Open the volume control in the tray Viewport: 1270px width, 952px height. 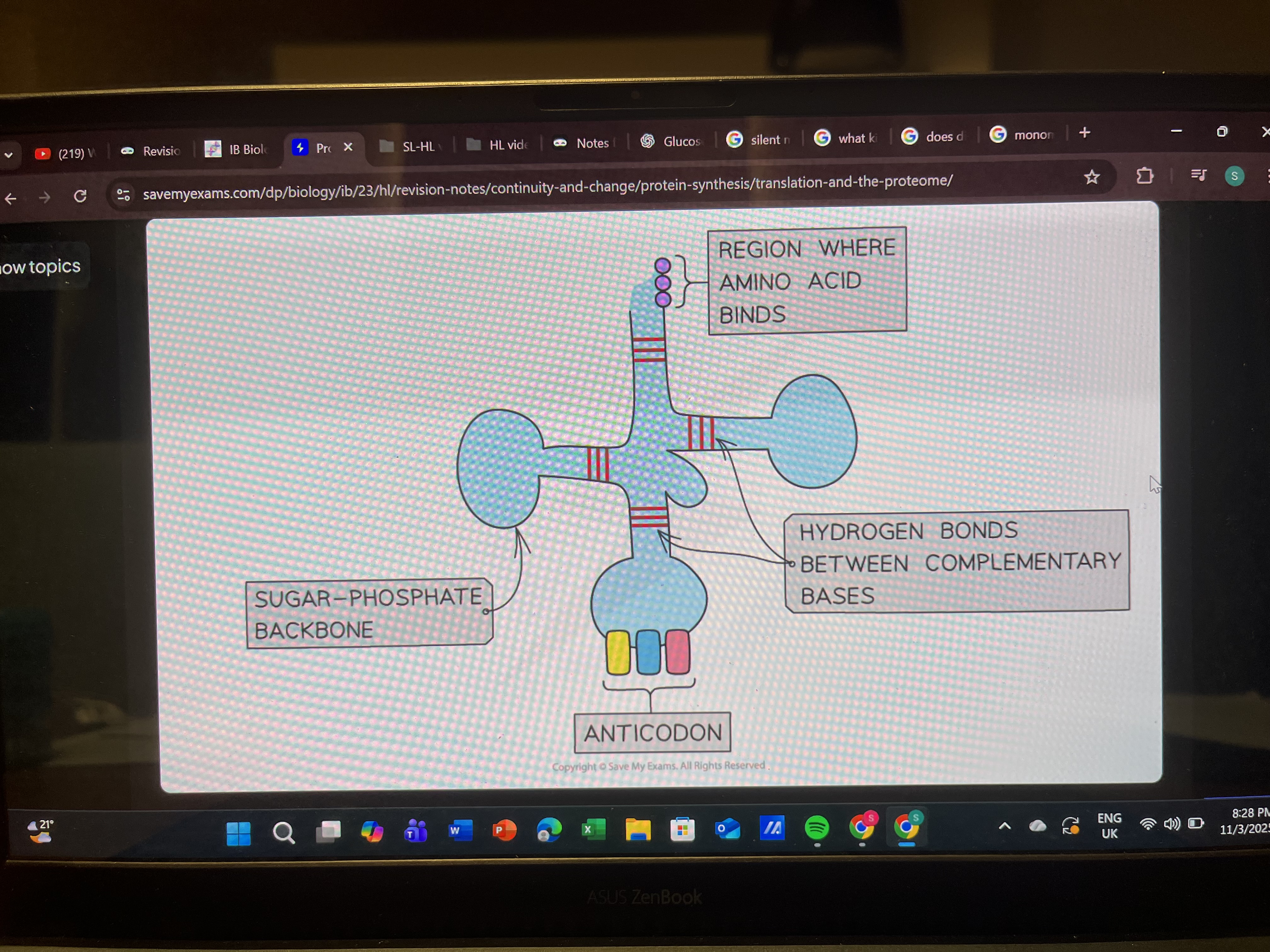tap(1172, 824)
